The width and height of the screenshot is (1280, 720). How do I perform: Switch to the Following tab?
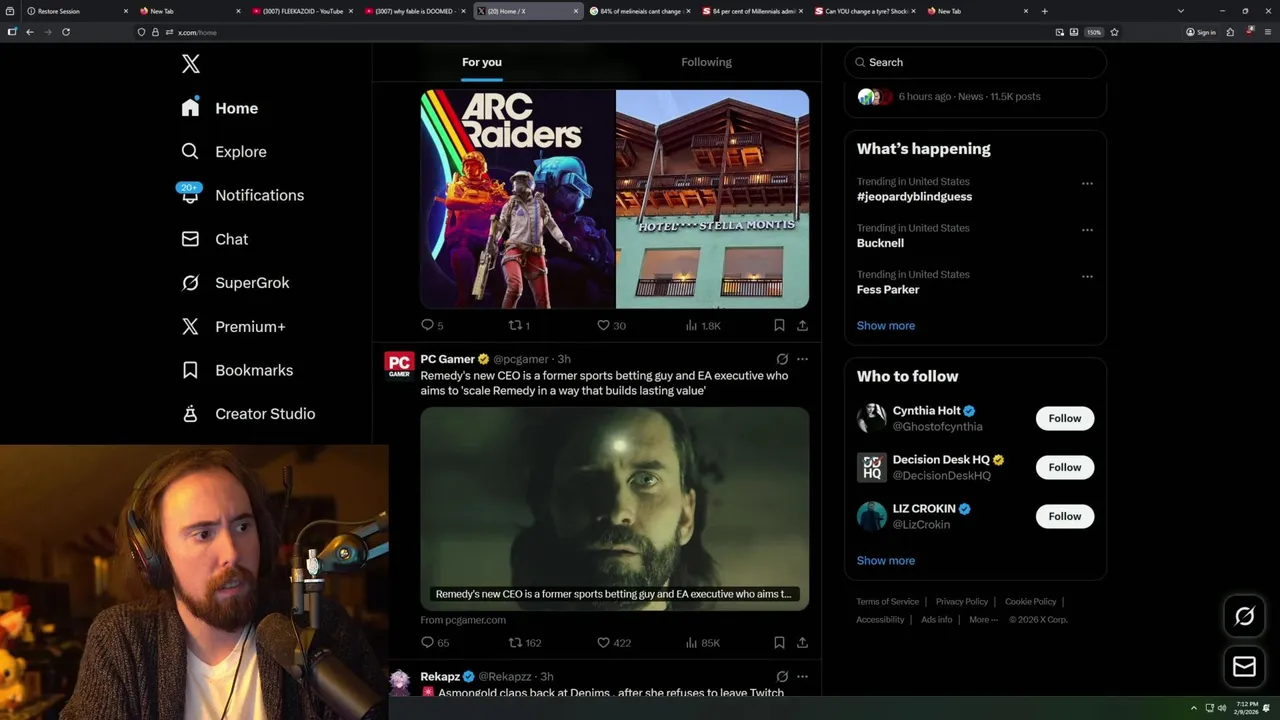pyautogui.click(x=707, y=62)
